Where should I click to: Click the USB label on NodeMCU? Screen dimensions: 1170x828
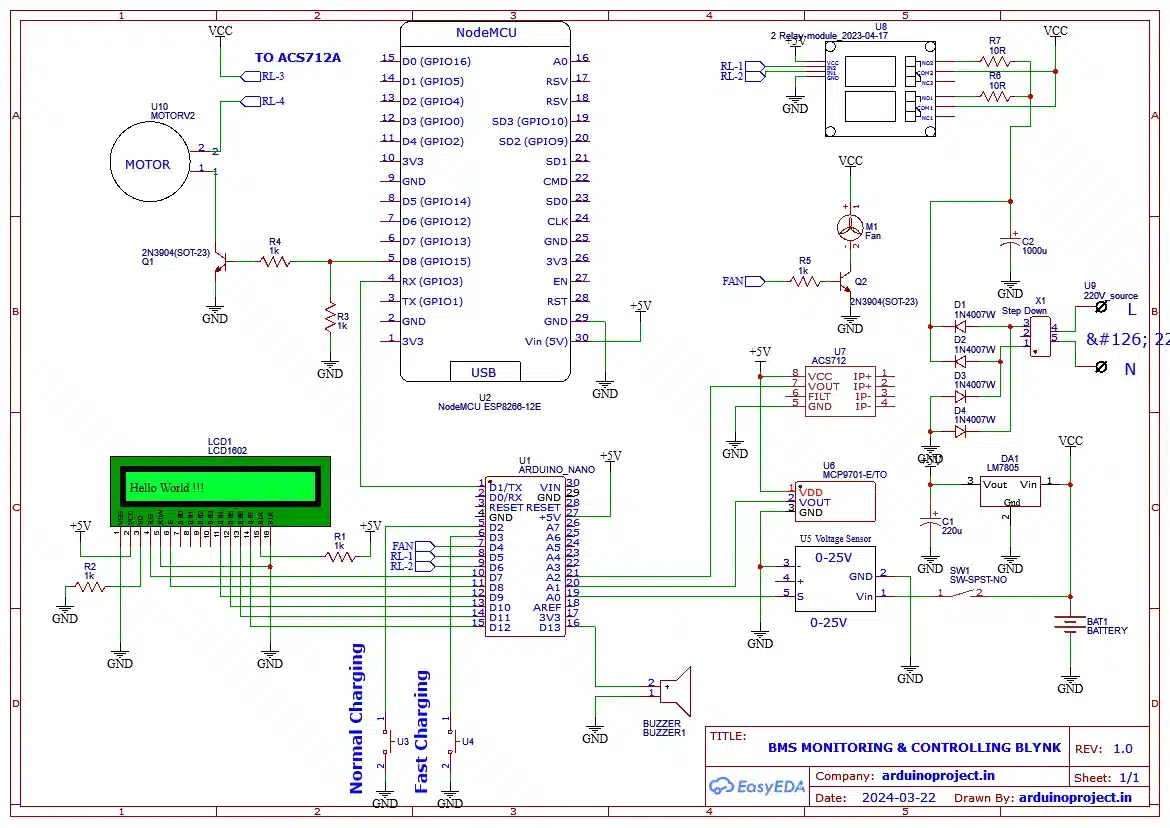(483, 371)
